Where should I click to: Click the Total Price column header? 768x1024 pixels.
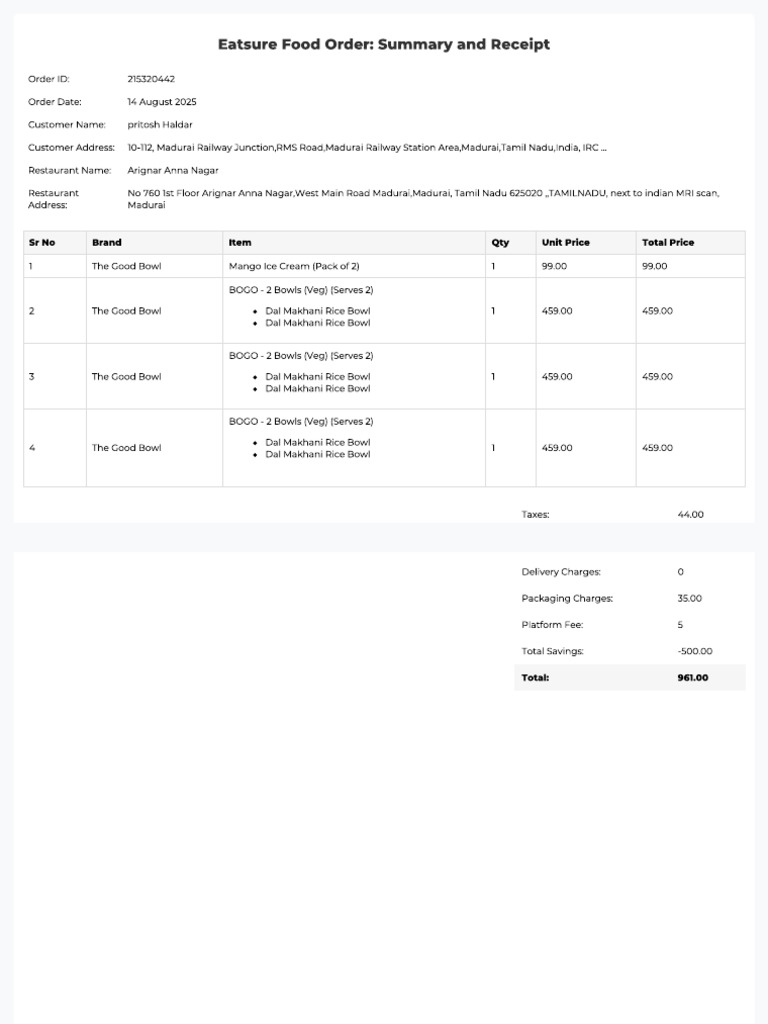(668, 242)
